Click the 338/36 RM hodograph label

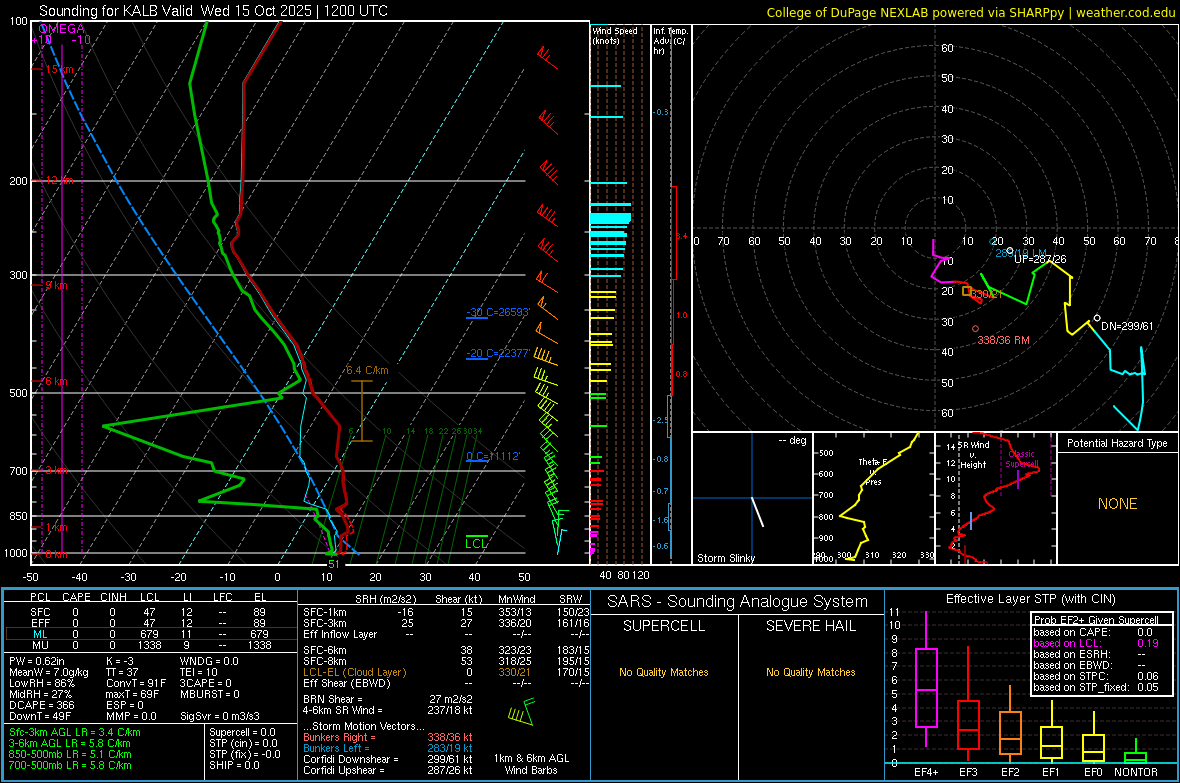(1003, 340)
